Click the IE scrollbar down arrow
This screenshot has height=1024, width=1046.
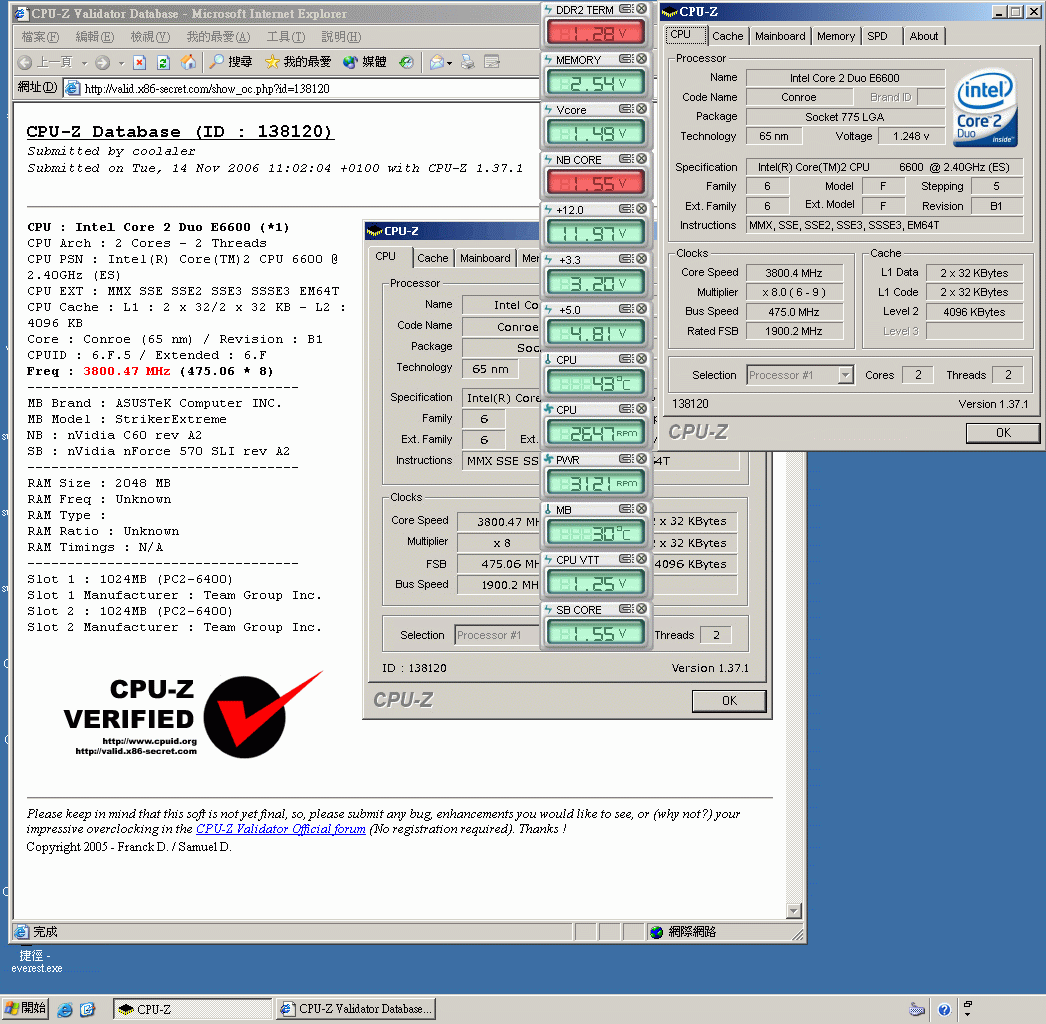pyautogui.click(x=793, y=911)
